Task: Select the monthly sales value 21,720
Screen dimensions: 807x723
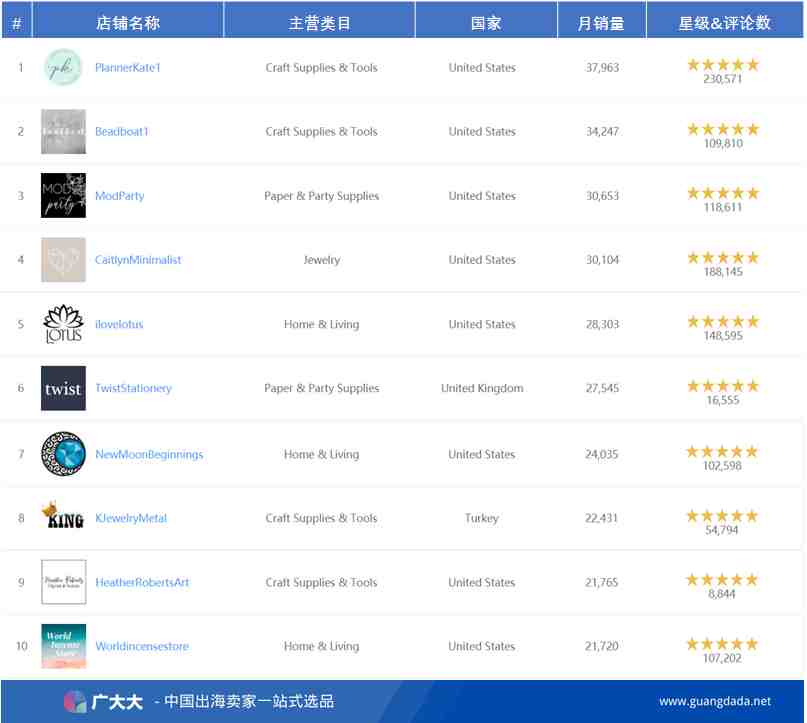Action: 601,646
